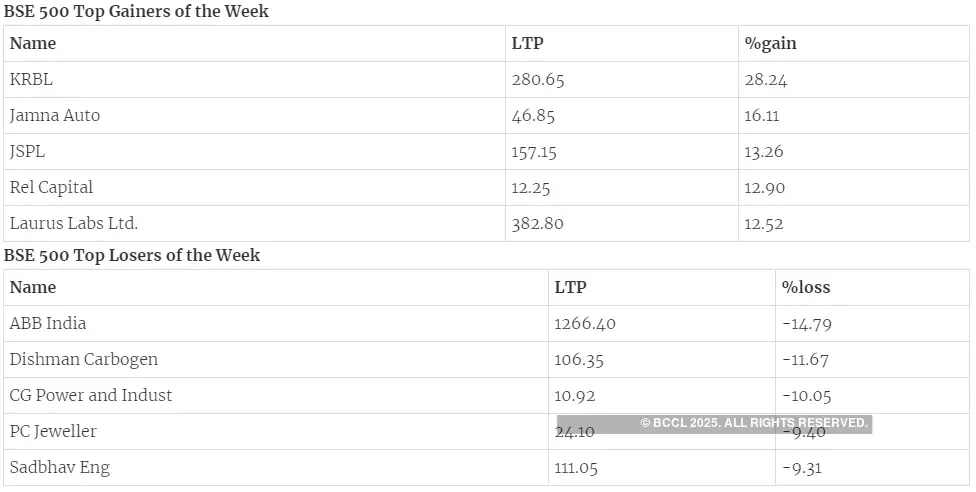Click the %loss column header
Image resolution: width=976 pixels, height=492 pixels.
click(x=806, y=288)
